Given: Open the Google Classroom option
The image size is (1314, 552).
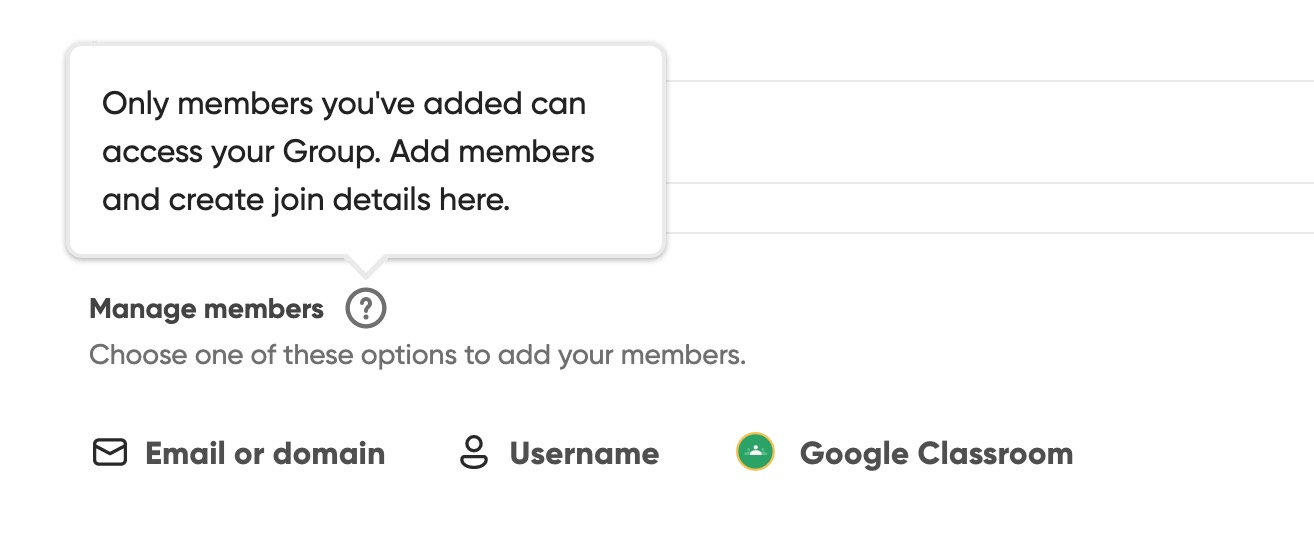Looking at the screenshot, I should pos(935,453).
